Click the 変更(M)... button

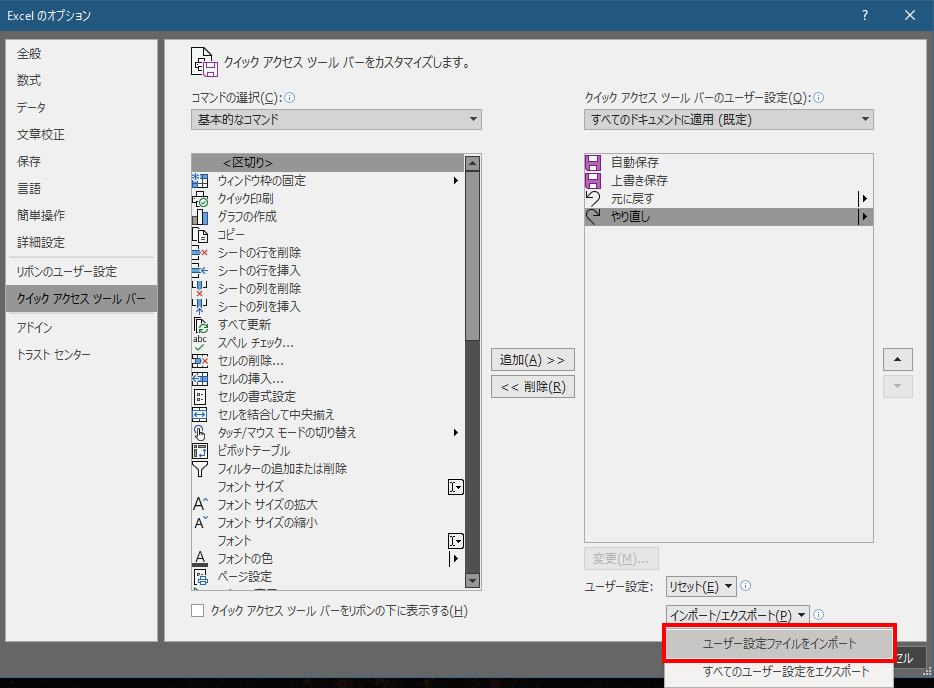pos(621,558)
